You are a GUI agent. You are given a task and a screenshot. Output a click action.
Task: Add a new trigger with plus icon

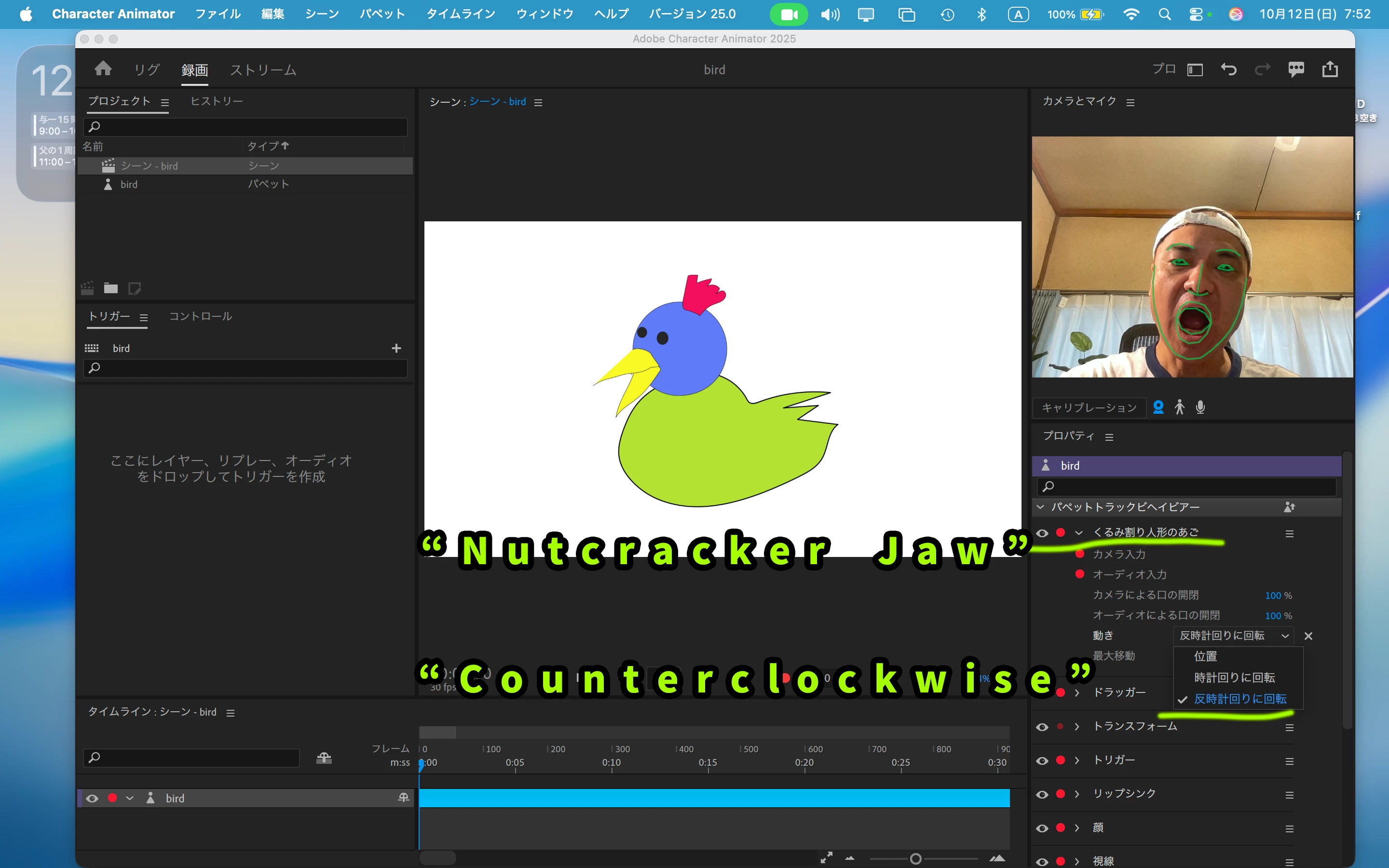[396, 348]
